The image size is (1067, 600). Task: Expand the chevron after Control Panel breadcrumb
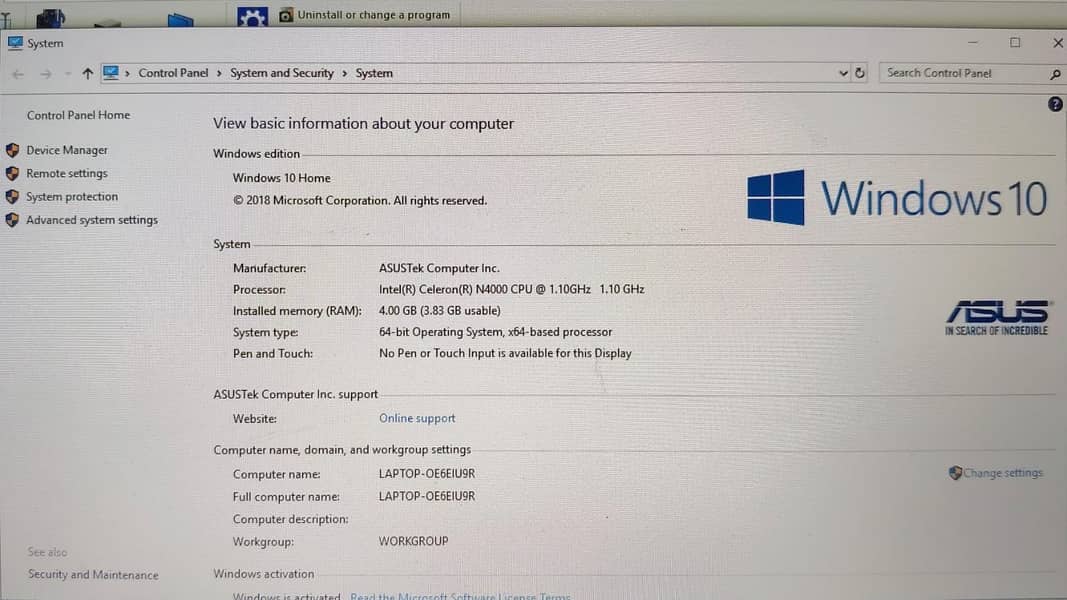tap(219, 73)
